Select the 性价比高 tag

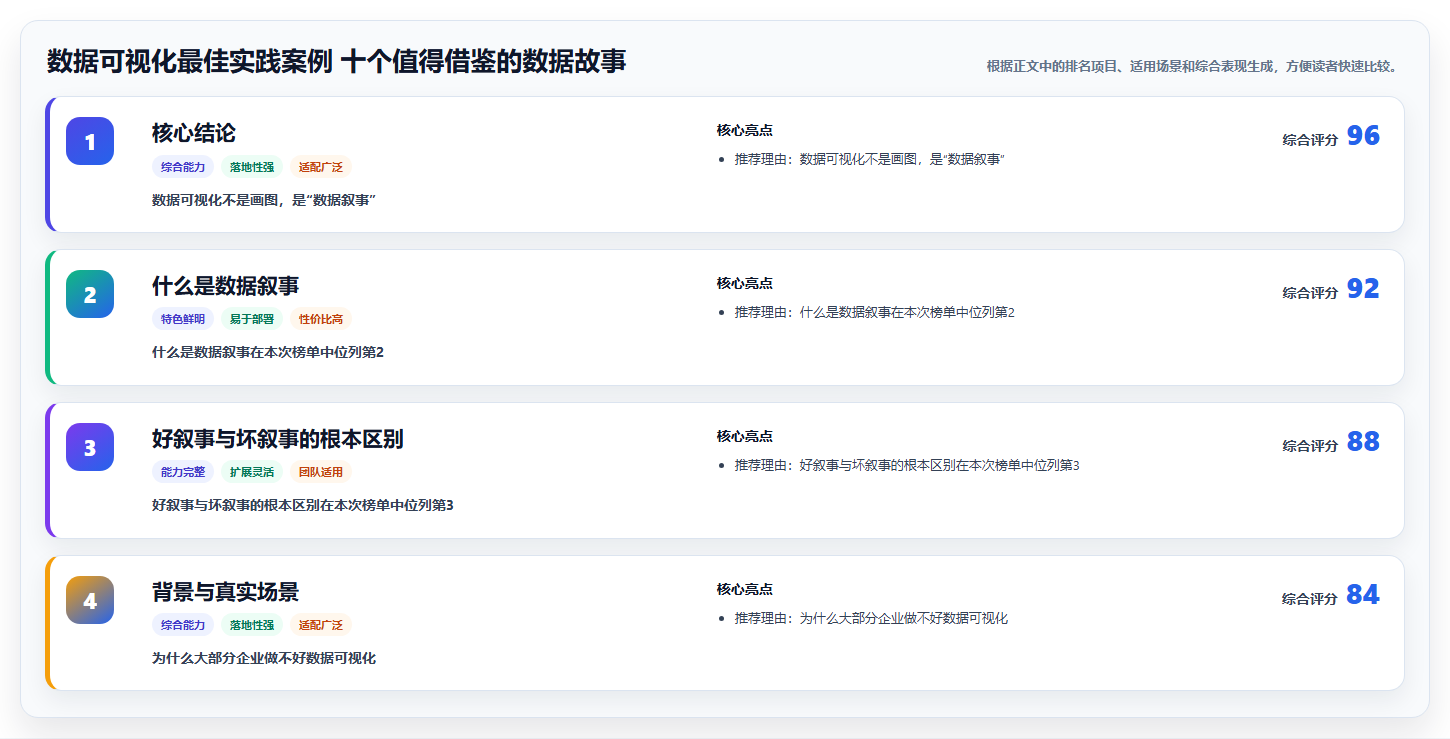coord(321,320)
